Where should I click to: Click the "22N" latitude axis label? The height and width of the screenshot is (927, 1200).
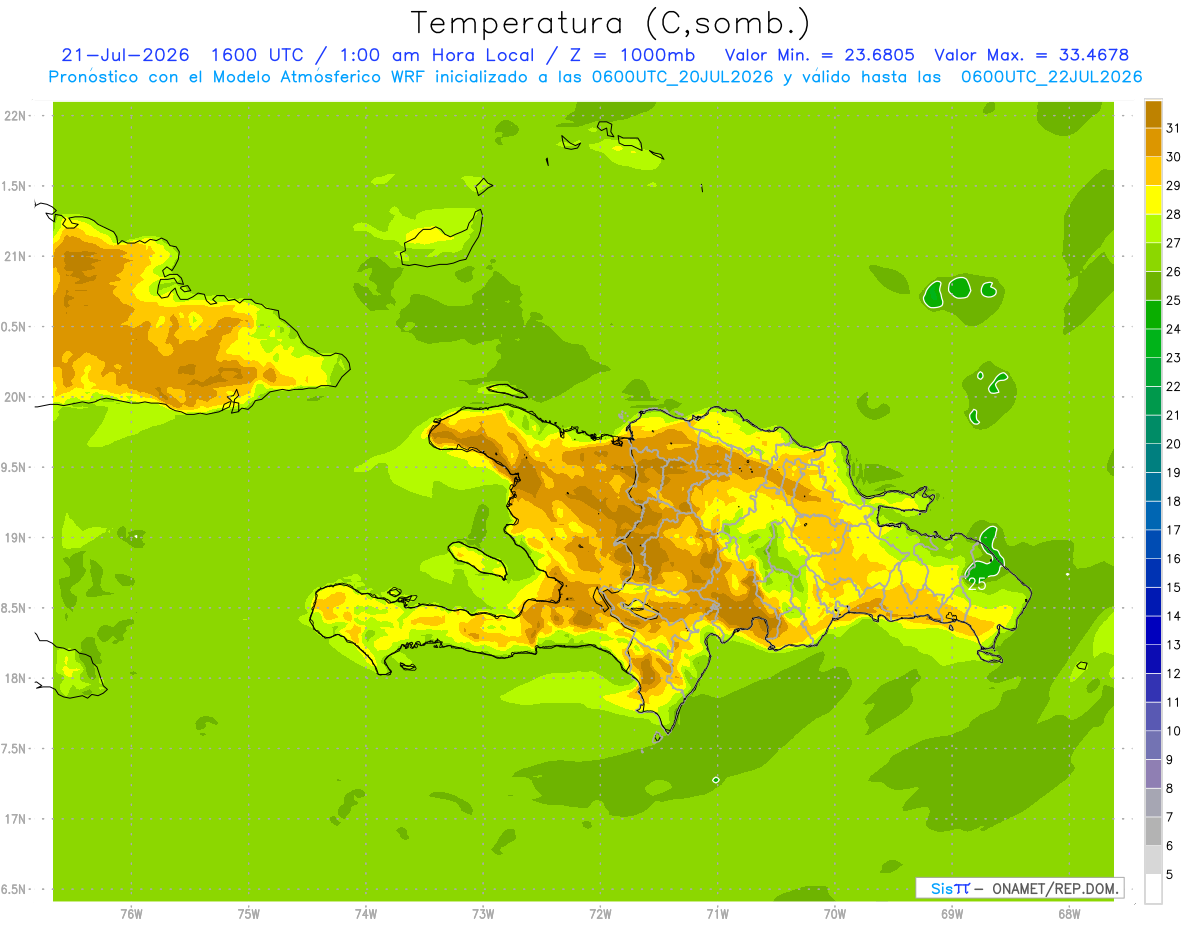[15, 115]
